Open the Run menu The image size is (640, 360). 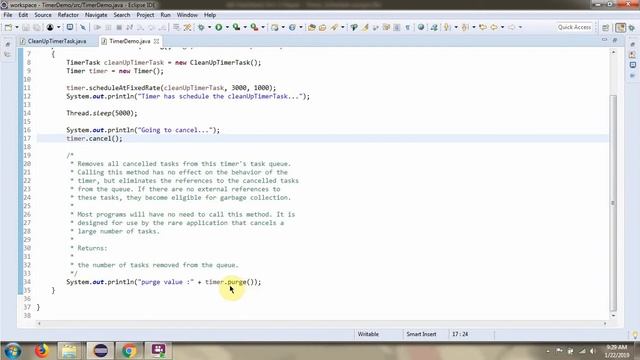[165, 15]
